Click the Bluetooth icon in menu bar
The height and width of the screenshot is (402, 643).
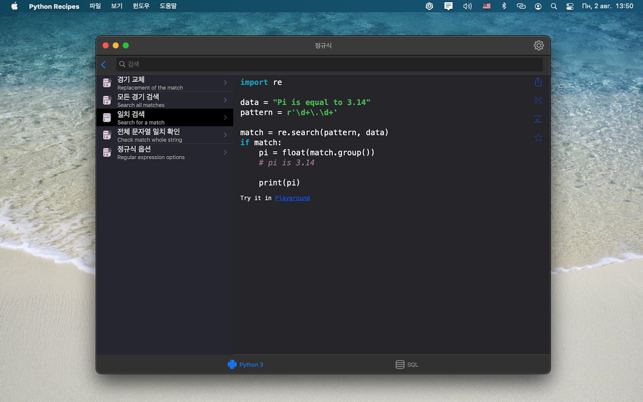(504, 6)
